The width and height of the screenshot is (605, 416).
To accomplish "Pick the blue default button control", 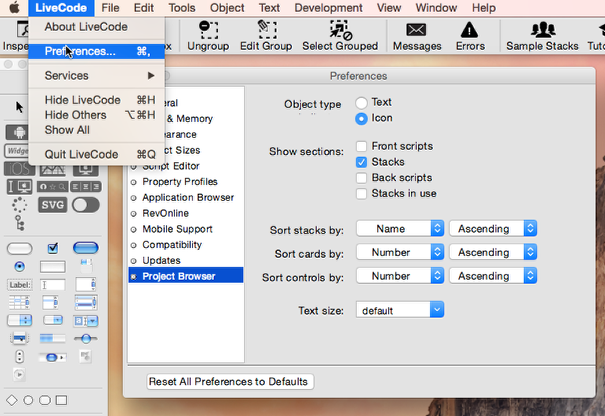I will 86,248.
